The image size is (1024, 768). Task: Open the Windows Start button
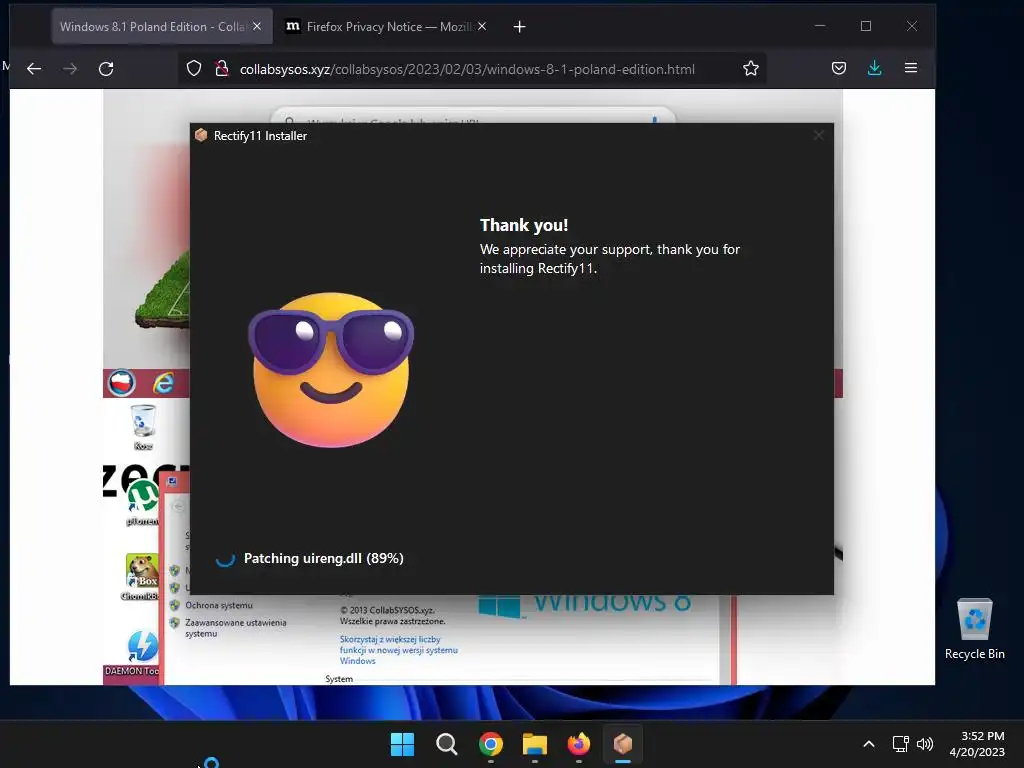click(402, 744)
